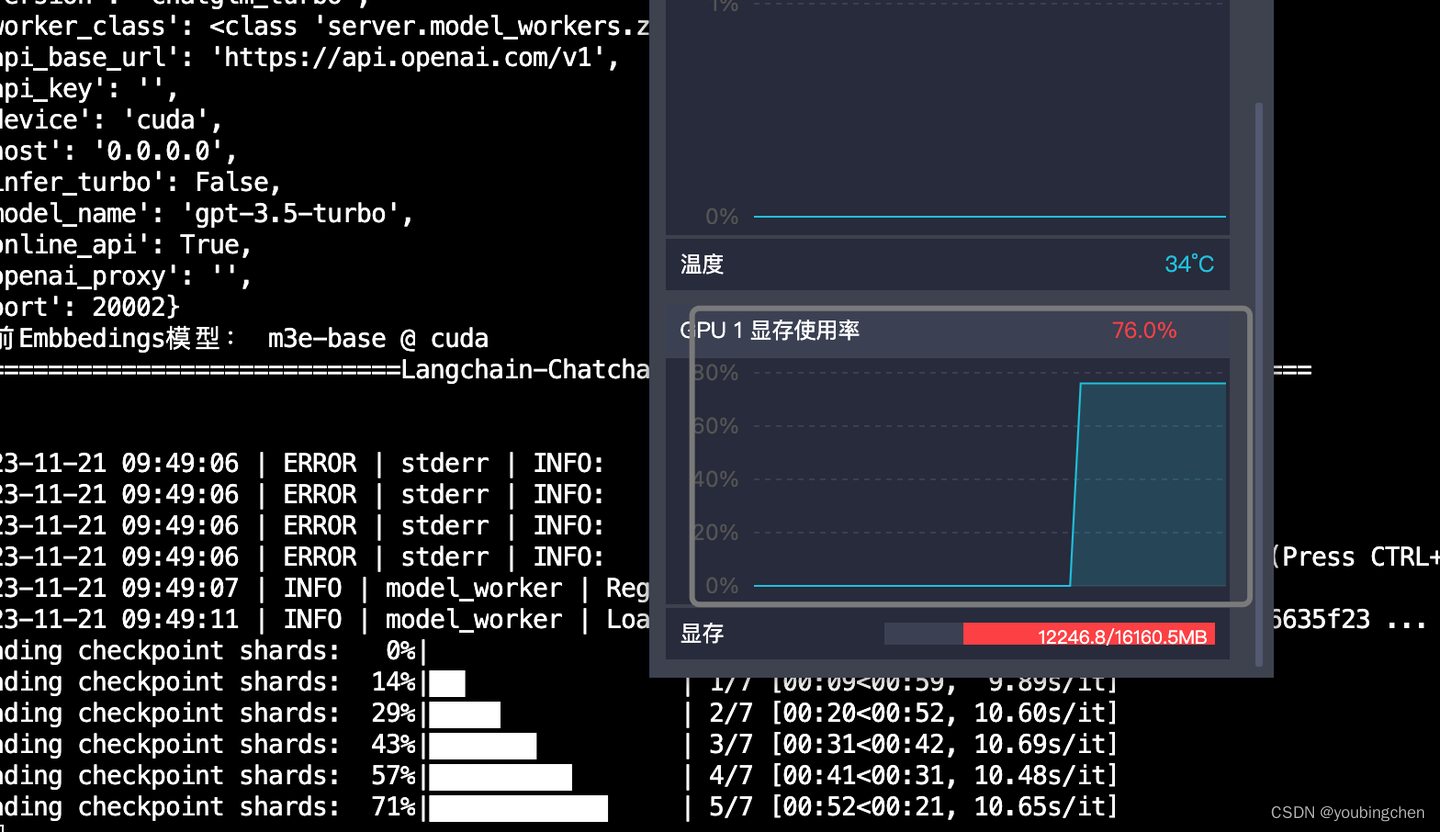
Task: Click the 71% checkpoint shards progress bar
Action: (x=518, y=807)
